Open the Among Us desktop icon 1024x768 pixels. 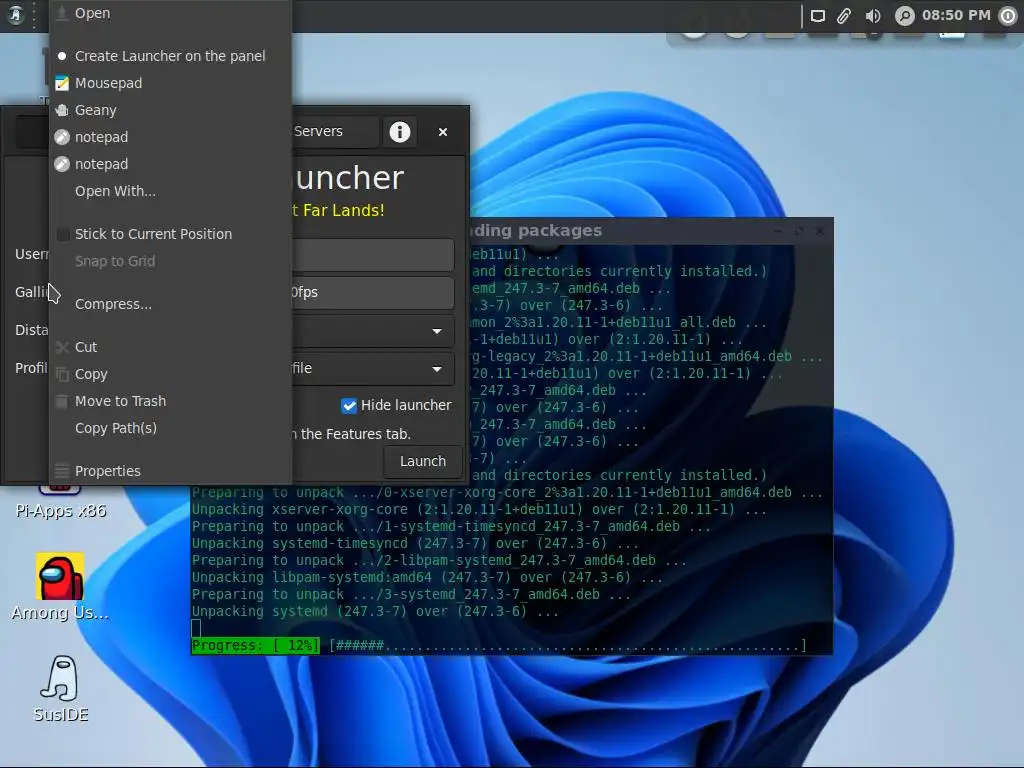click(60, 587)
